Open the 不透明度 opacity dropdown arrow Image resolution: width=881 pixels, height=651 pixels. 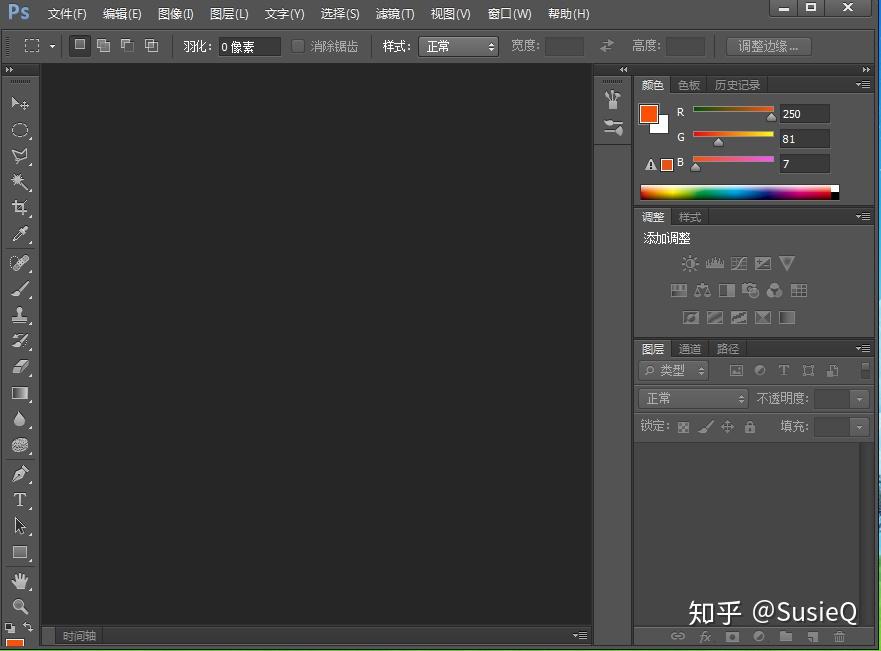[859, 399]
